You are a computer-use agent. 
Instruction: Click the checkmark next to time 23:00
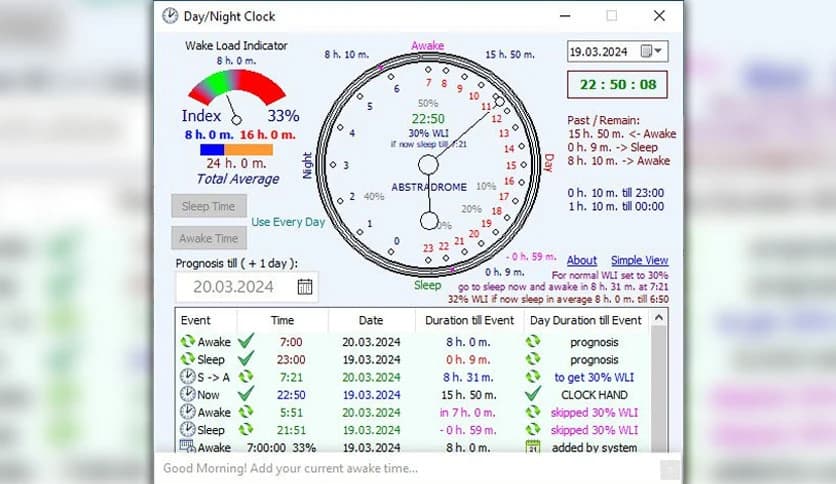pos(246,359)
